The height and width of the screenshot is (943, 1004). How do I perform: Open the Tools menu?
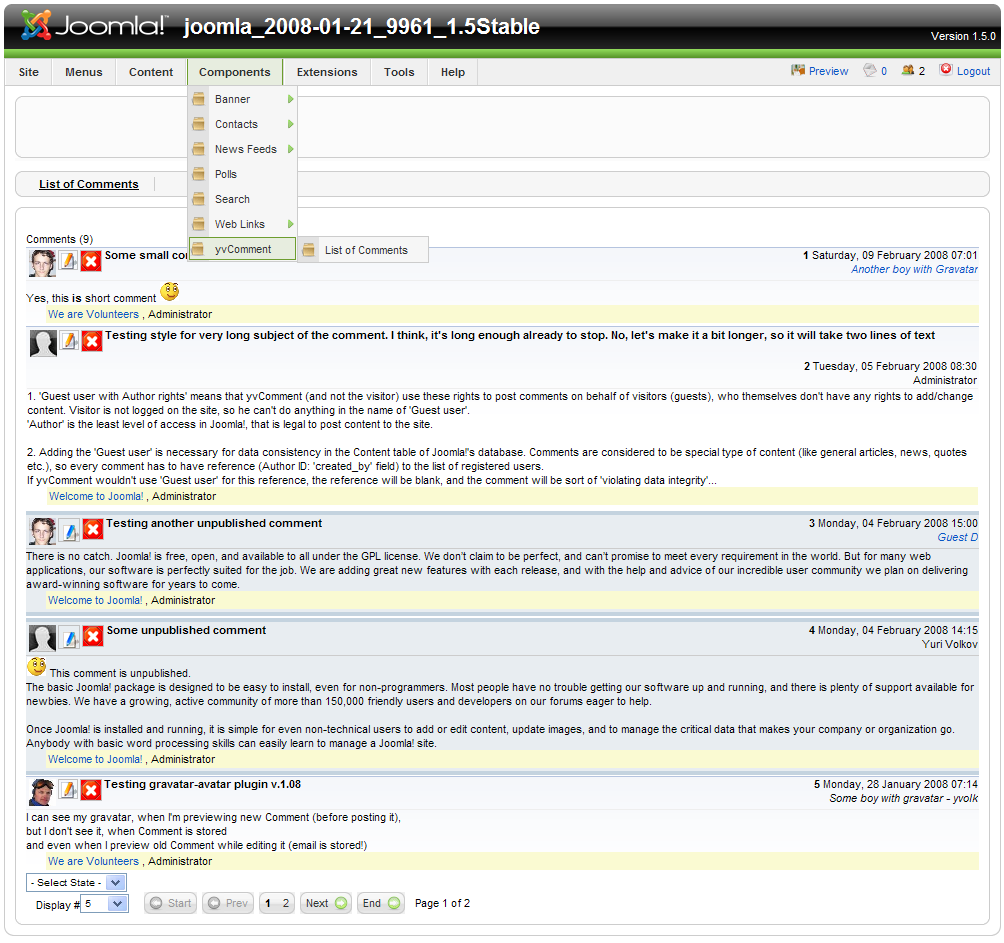(x=400, y=72)
